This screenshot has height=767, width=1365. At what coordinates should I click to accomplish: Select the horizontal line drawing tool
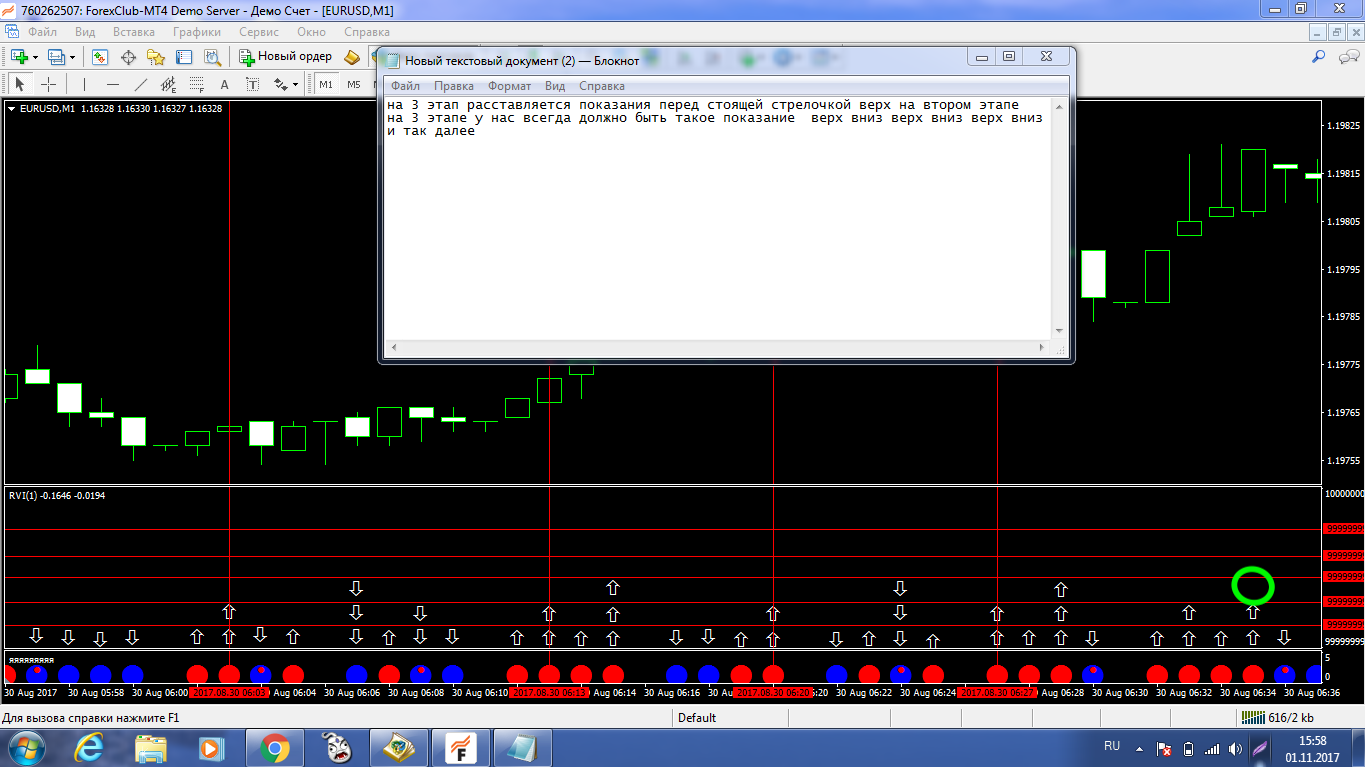112,84
